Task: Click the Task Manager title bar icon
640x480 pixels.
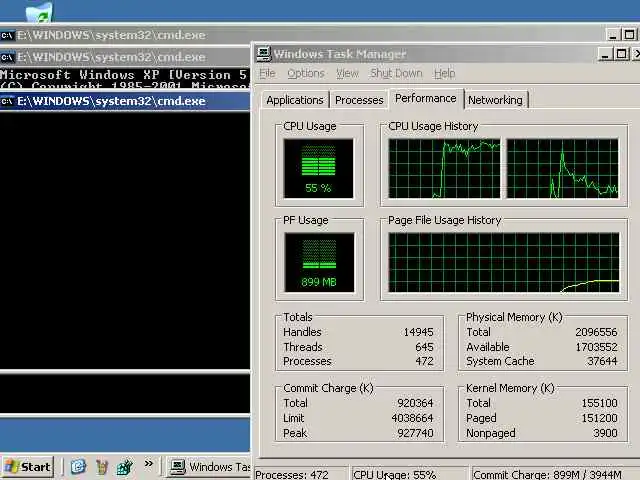Action: 263,53
